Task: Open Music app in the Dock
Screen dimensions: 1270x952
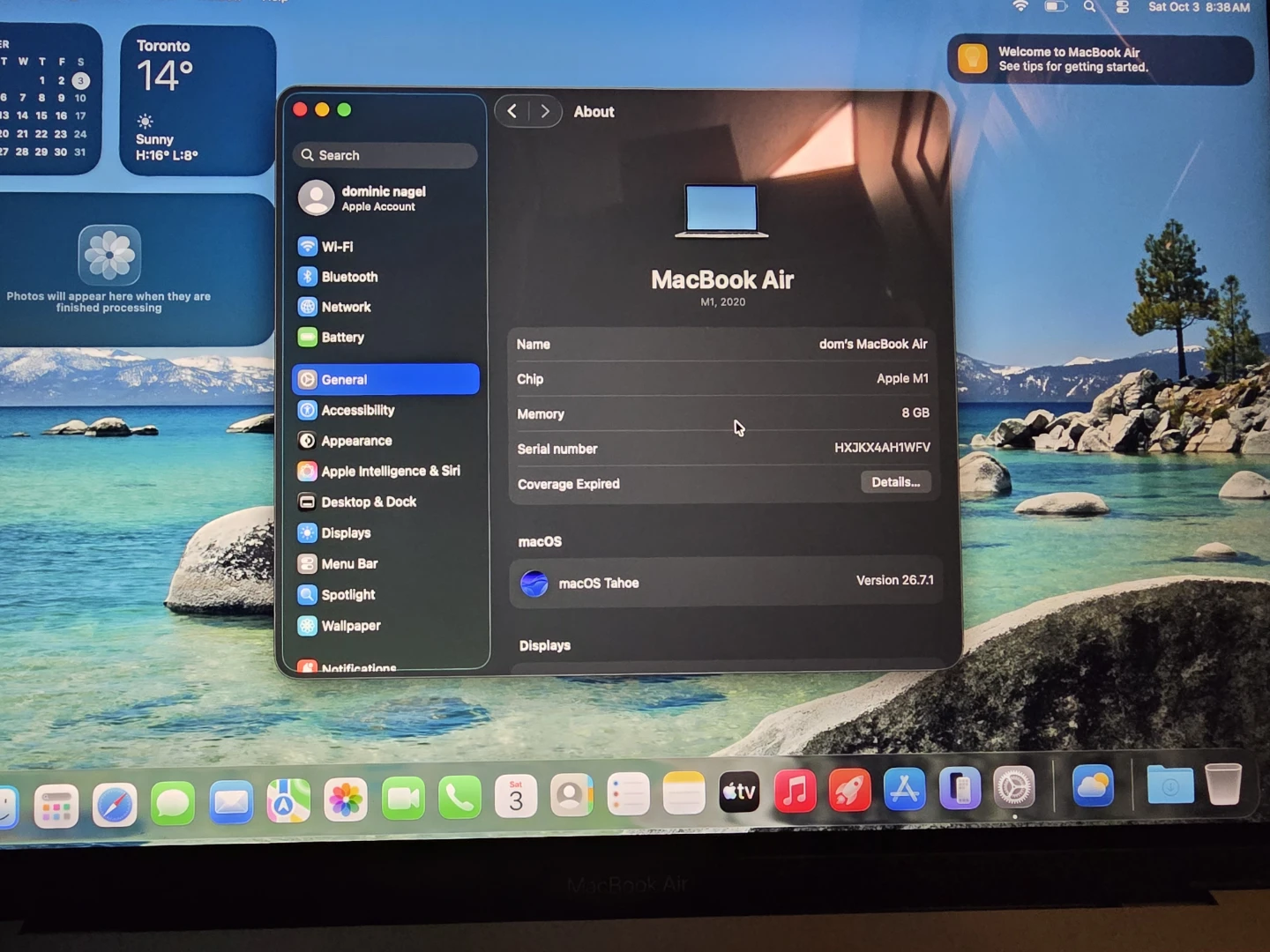Action: pyautogui.click(x=796, y=790)
